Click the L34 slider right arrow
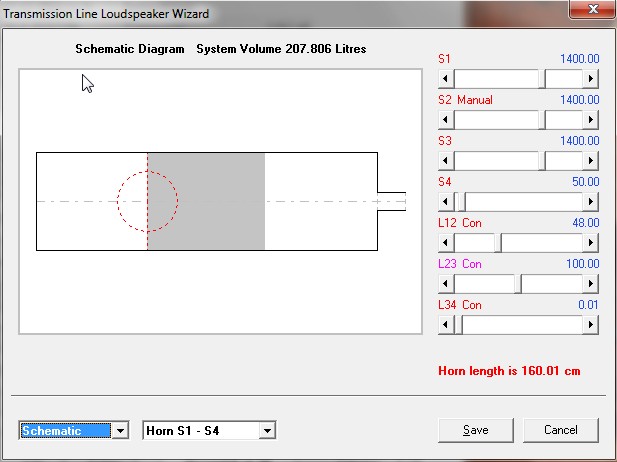Image resolution: width=617 pixels, height=462 pixels. tap(591, 325)
